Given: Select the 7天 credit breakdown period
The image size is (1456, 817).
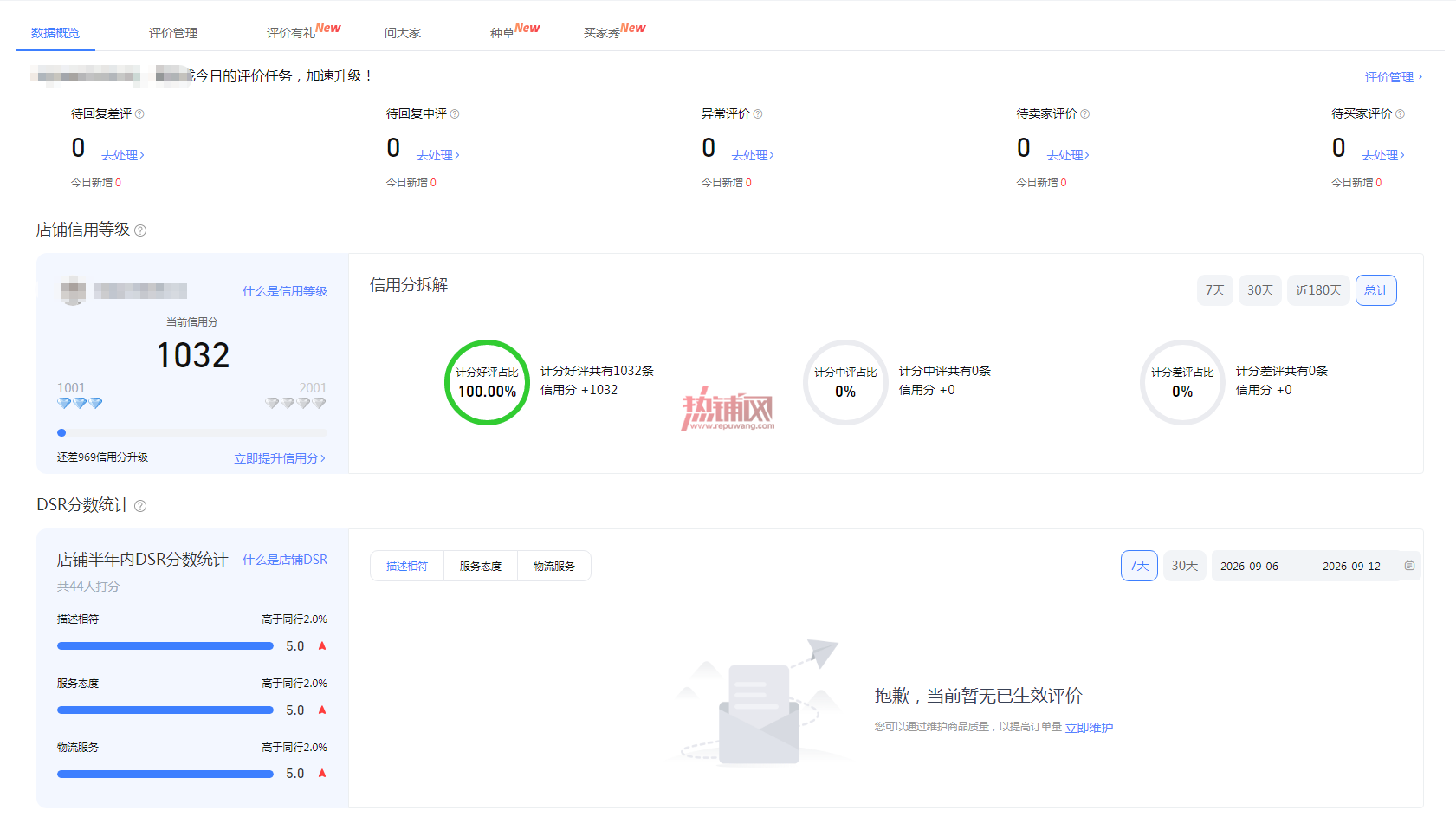Looking at the screenshot, I should pos(1215,290).
